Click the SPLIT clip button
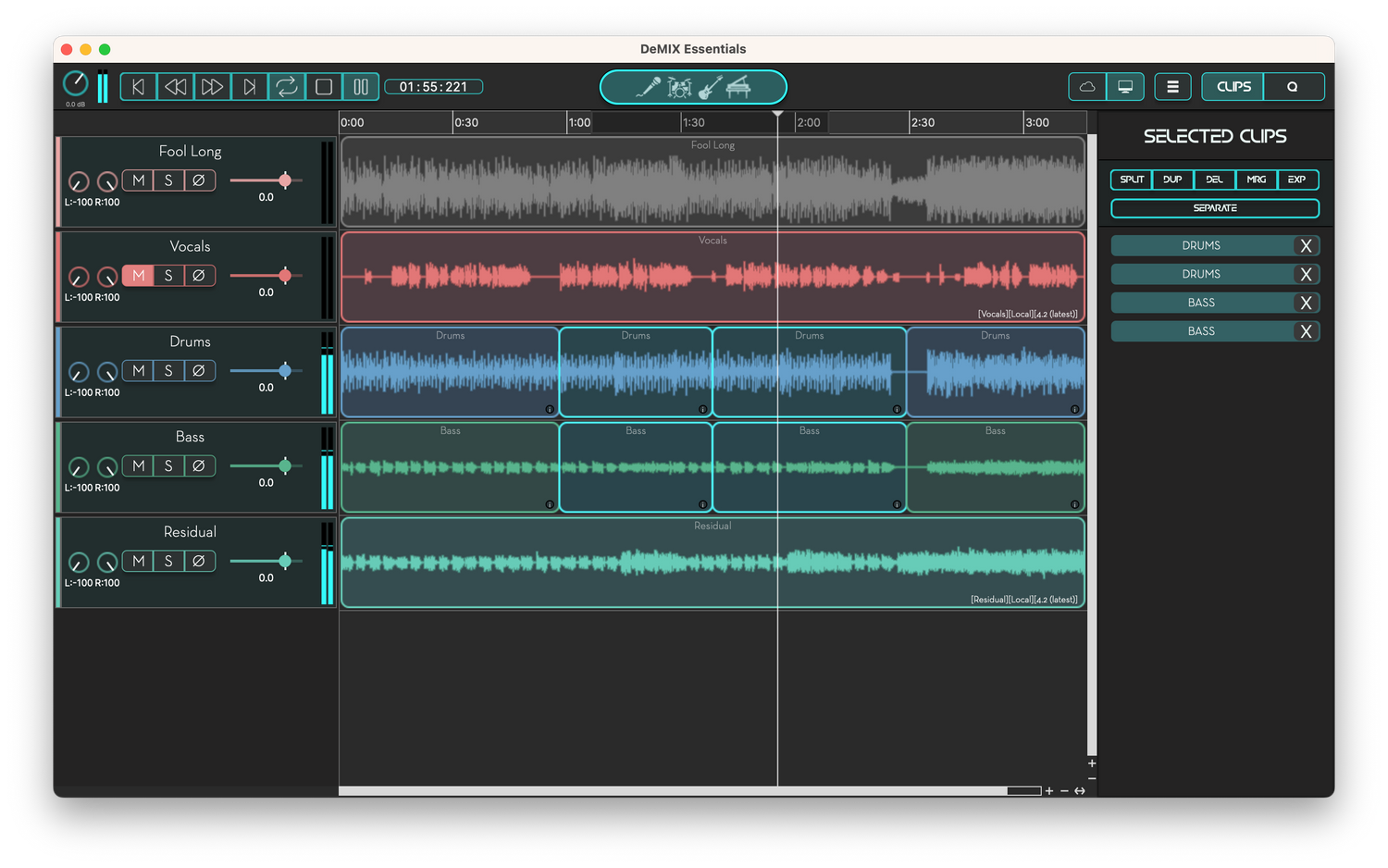Screen dimensions: 1388x868 tap(1132, 180)
